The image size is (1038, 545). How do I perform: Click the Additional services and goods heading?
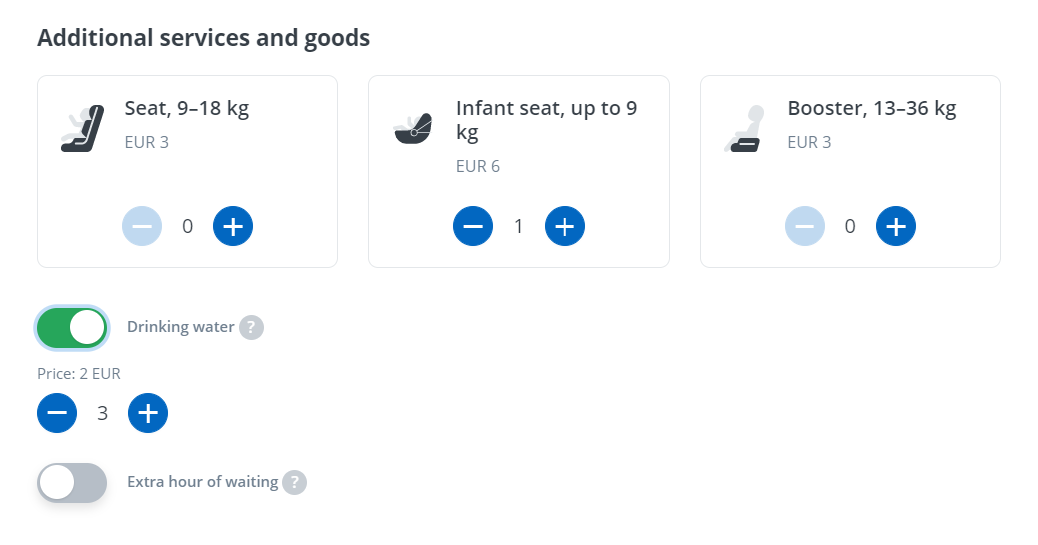click(203, 38)
